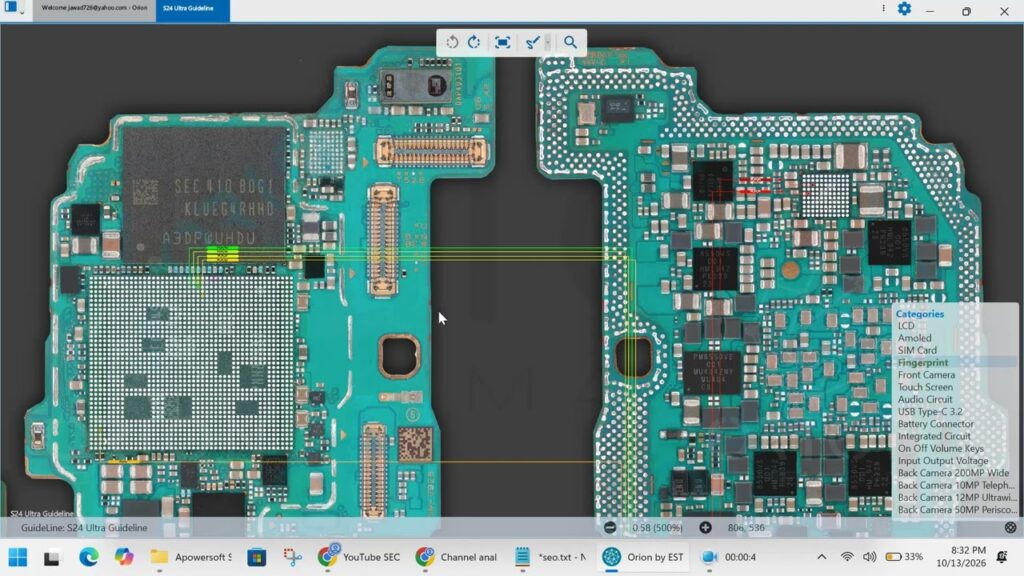Open the brush tool dropdown arrow

[548, 42]
